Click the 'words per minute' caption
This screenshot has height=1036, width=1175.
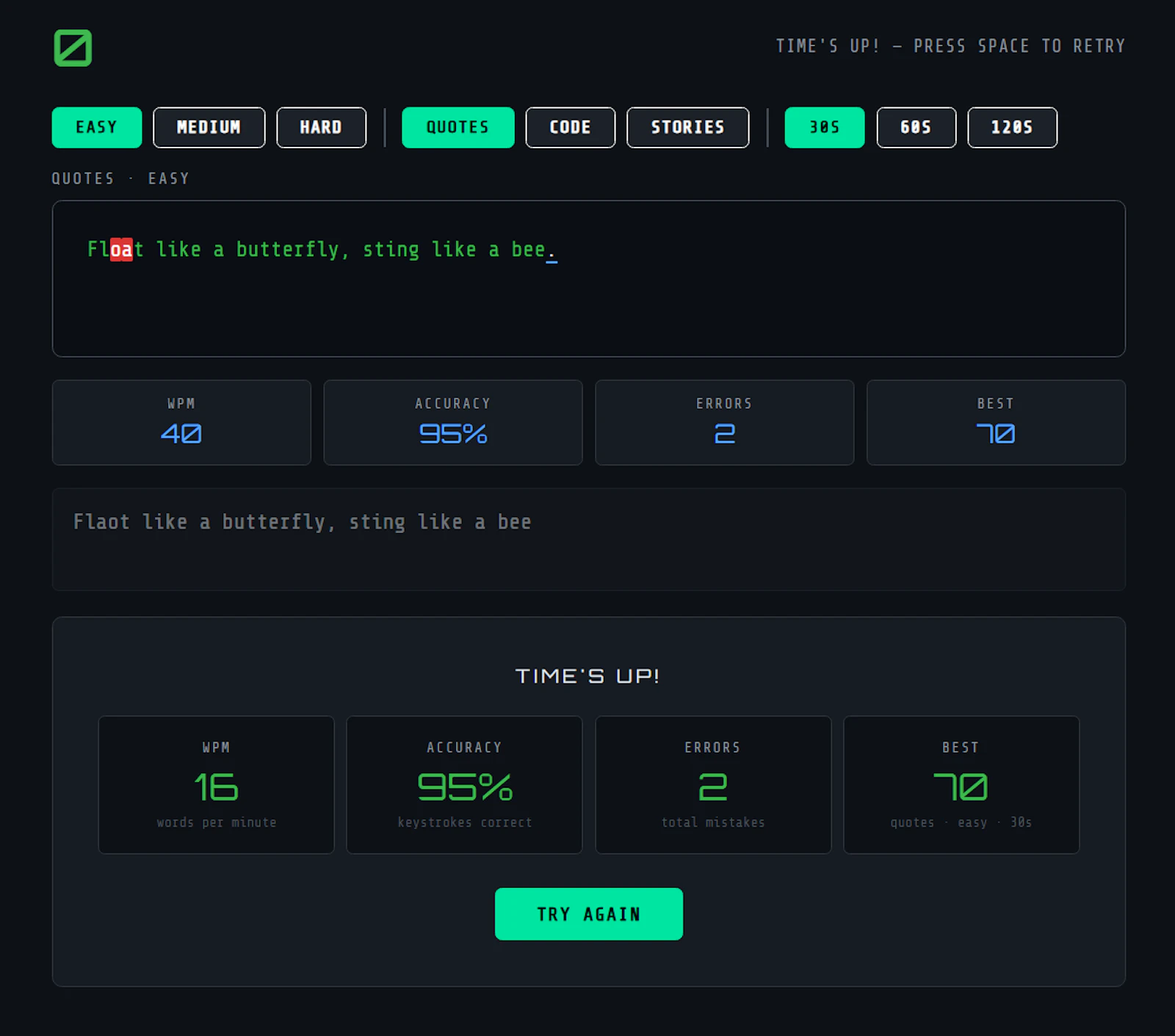click(x=217, y=822)
